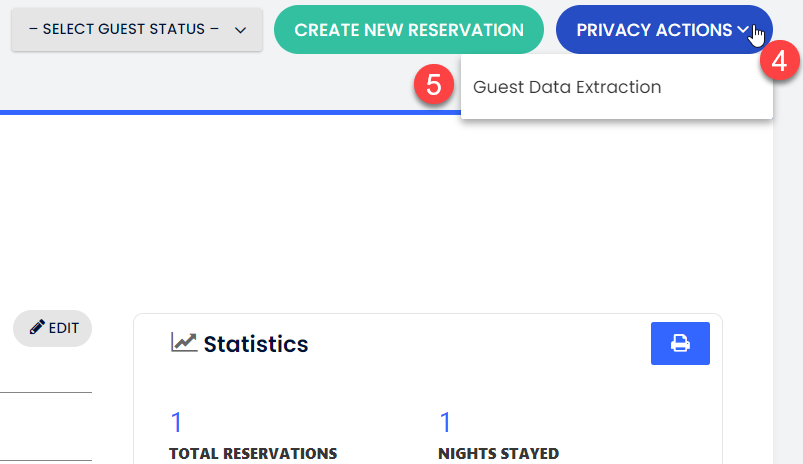Click the red number 4 badge
The image size is (803, 464).
(x=779, y=61)
